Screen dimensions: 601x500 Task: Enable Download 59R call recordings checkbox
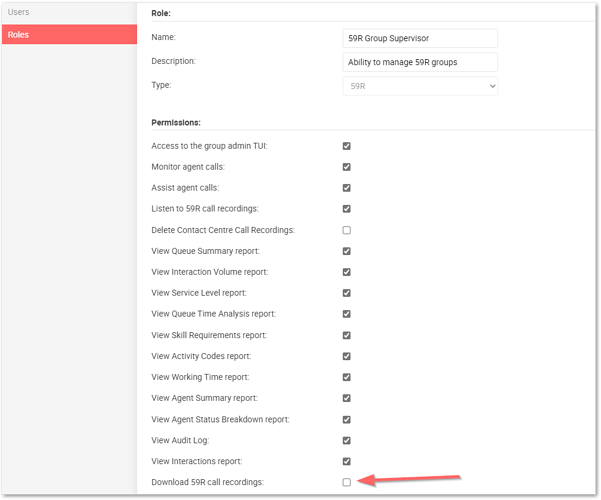[x=347, y=482]
